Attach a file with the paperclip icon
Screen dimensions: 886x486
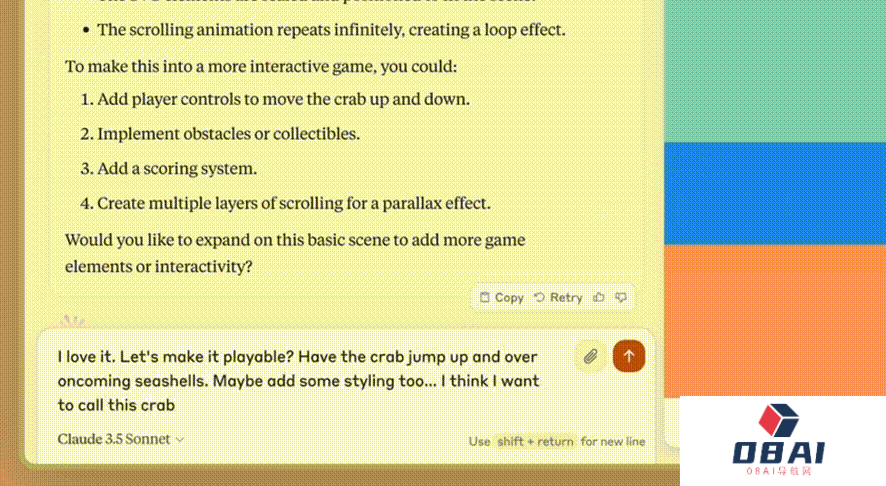591,355
